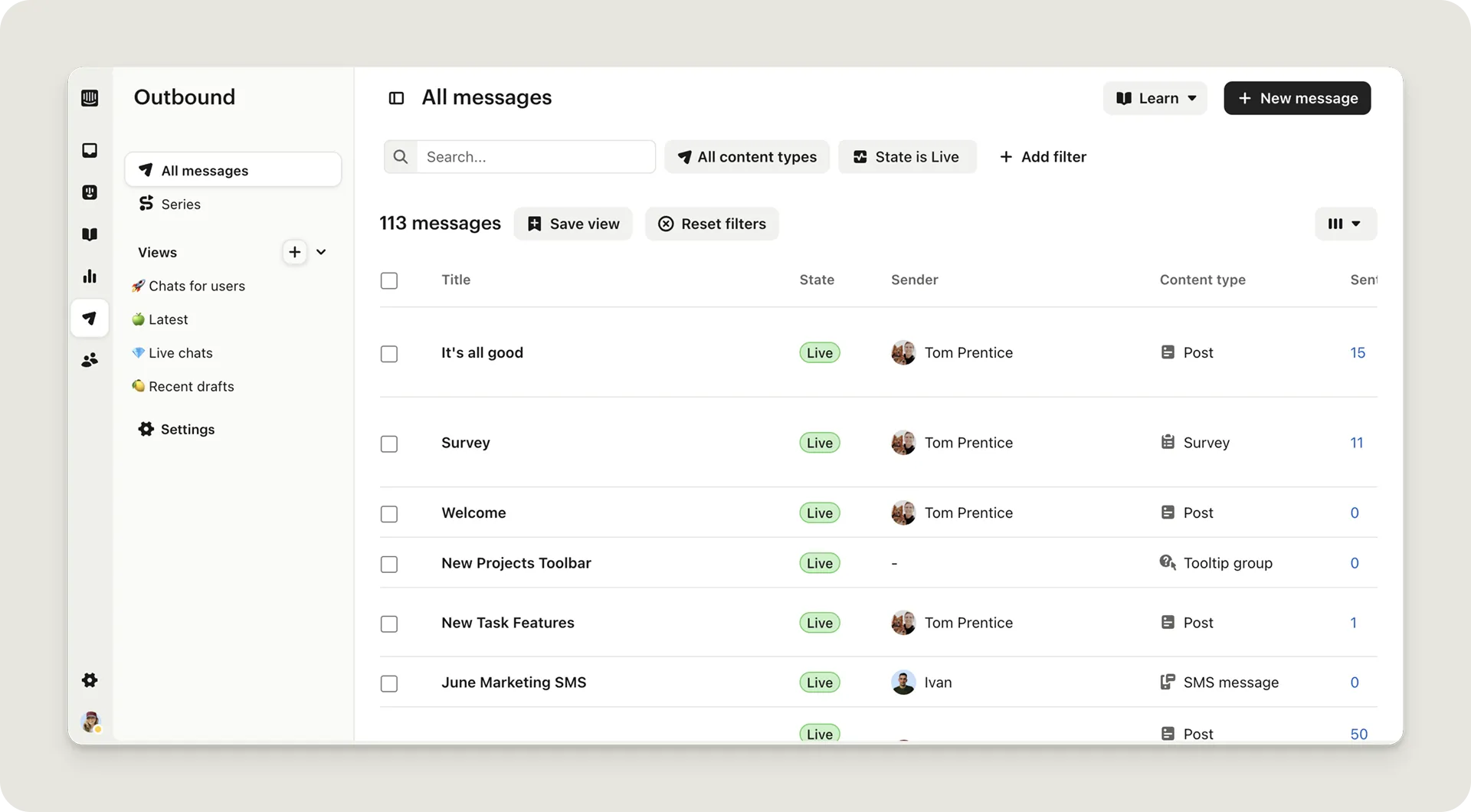The width and height of the screenshot is (1471, 812).
Task: Go to Series in the sidebar
Action: [x=181, y=205]
